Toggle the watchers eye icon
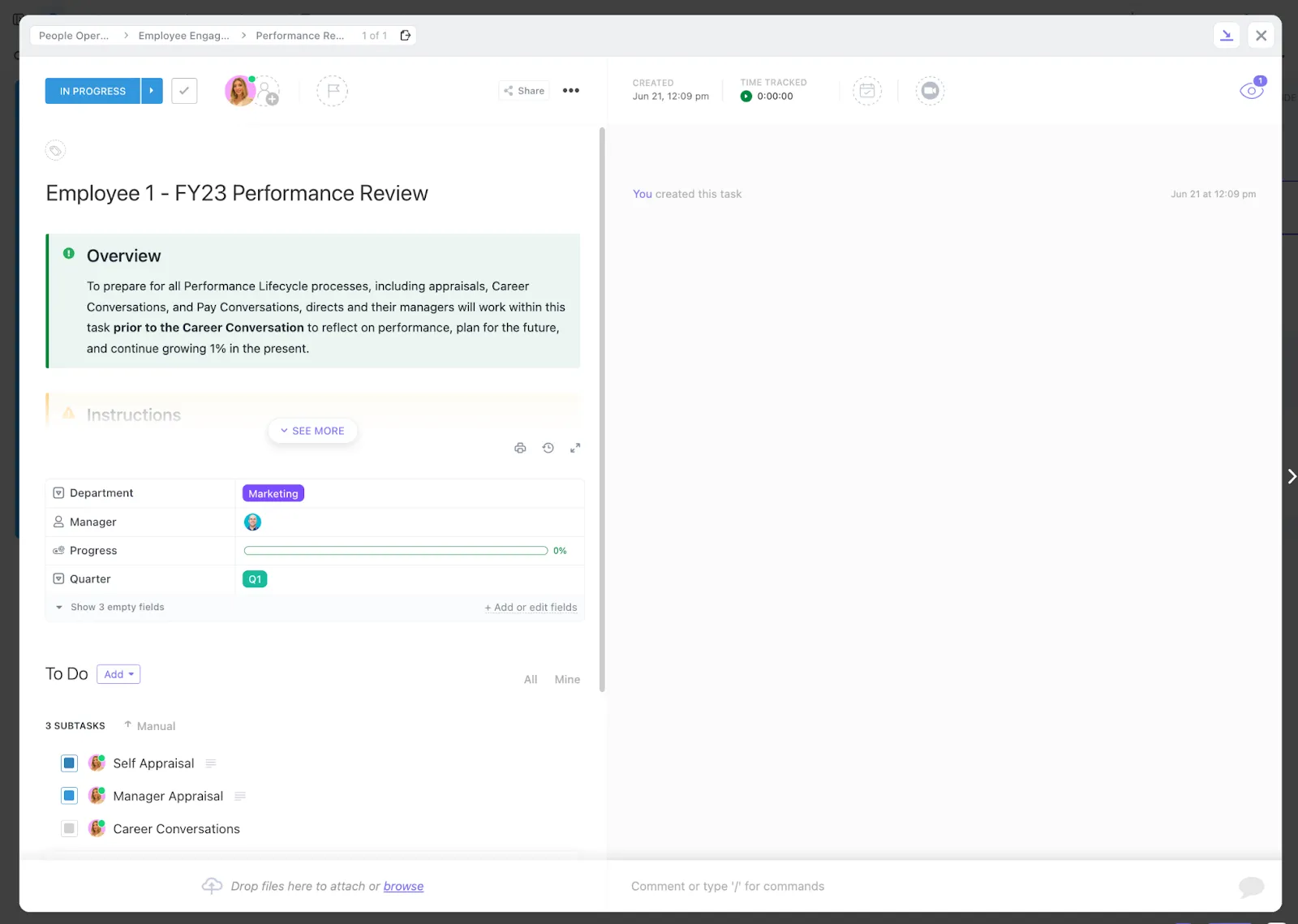 coord(1252,90)
